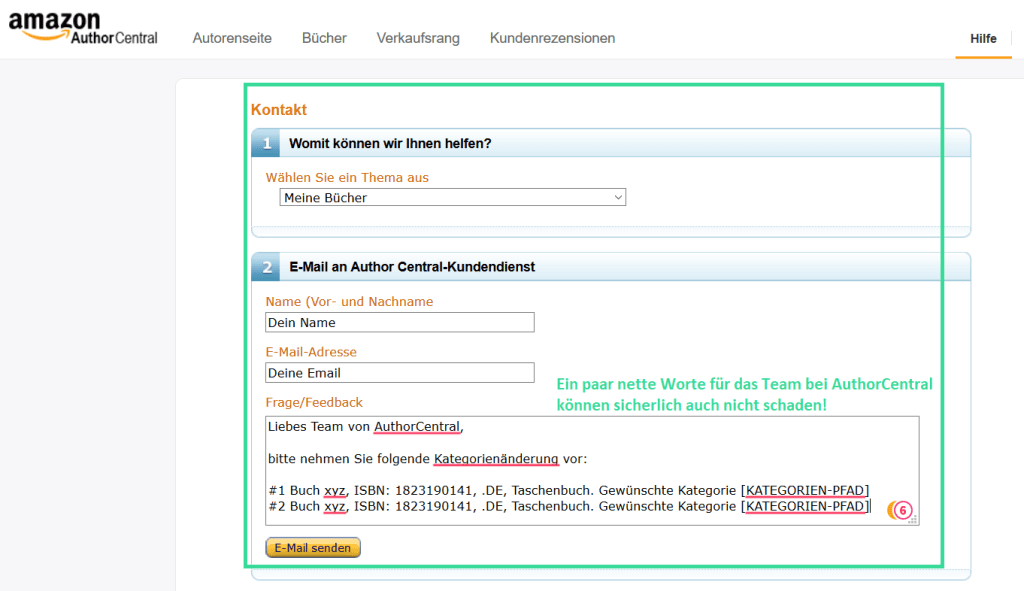Screen dimensions: 1024x591
Task: Click the Amazon Author Central logo
Action: (x=83, y=29)
